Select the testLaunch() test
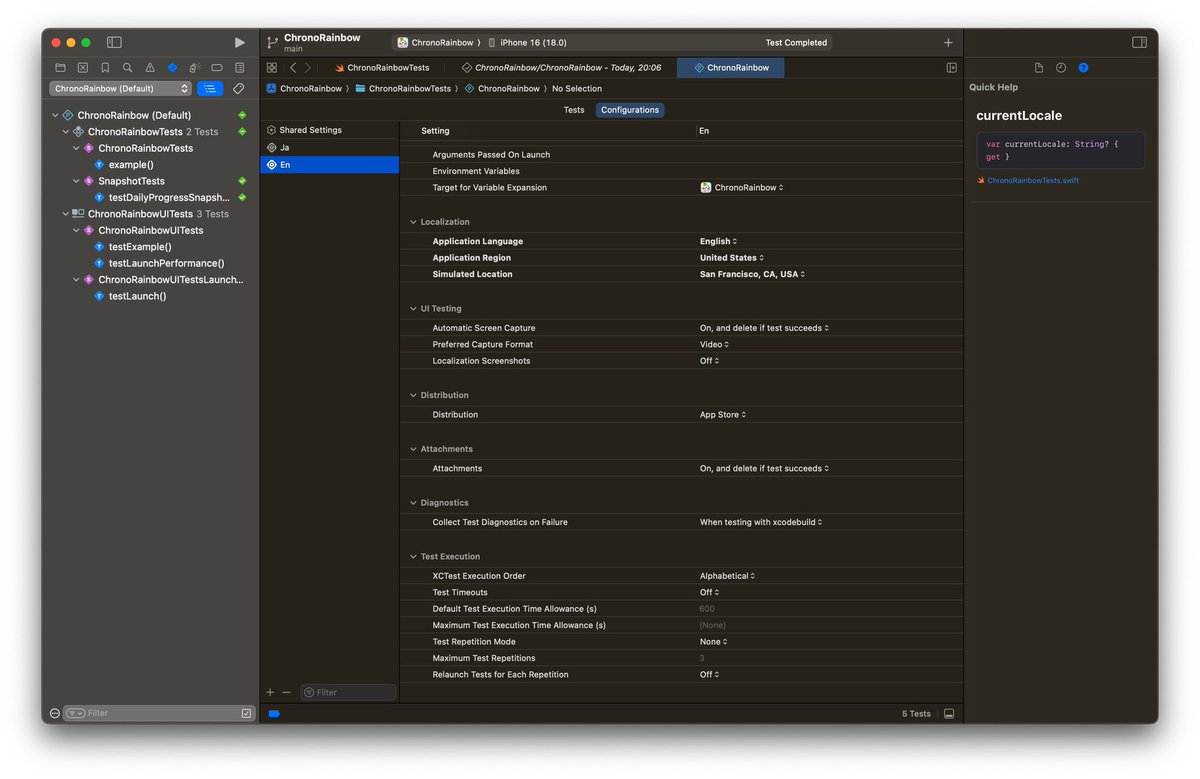This screenshot has height=779, width=1200. pos(137,296)
